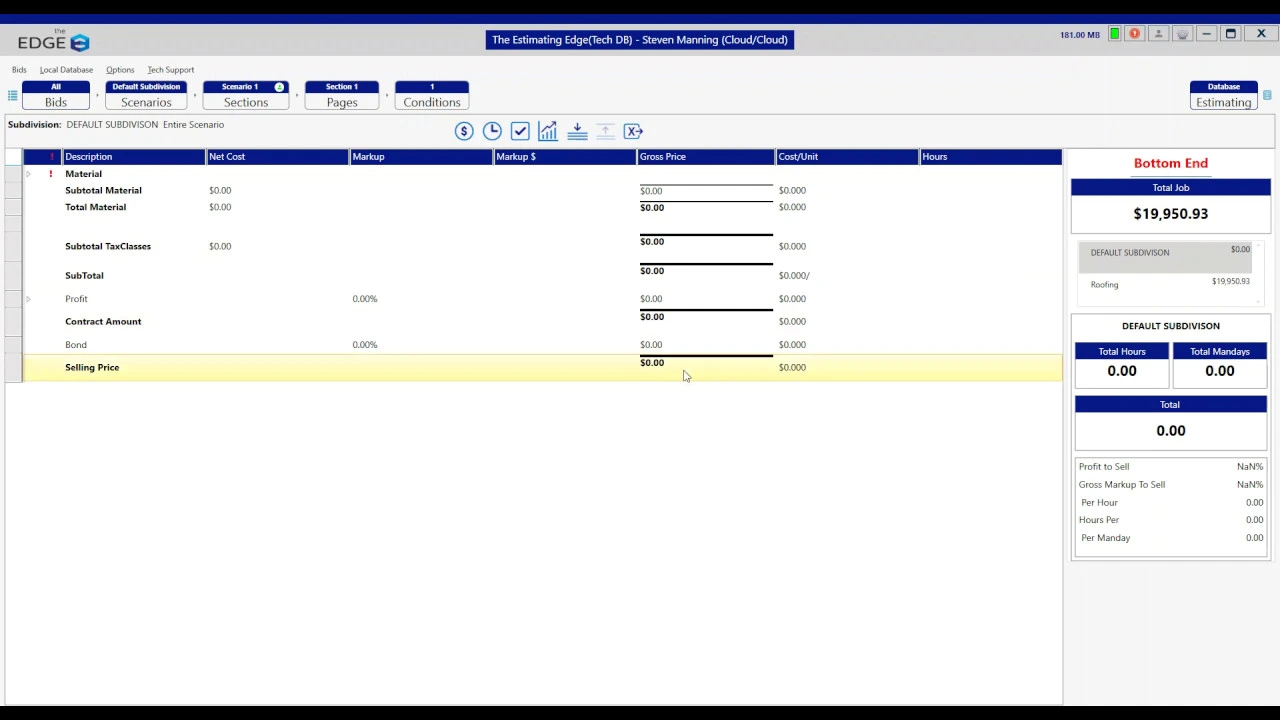This screenshot has height=720, width=1280.
Task: Click the Excel export icon
Action: click(x=633, y=131)
